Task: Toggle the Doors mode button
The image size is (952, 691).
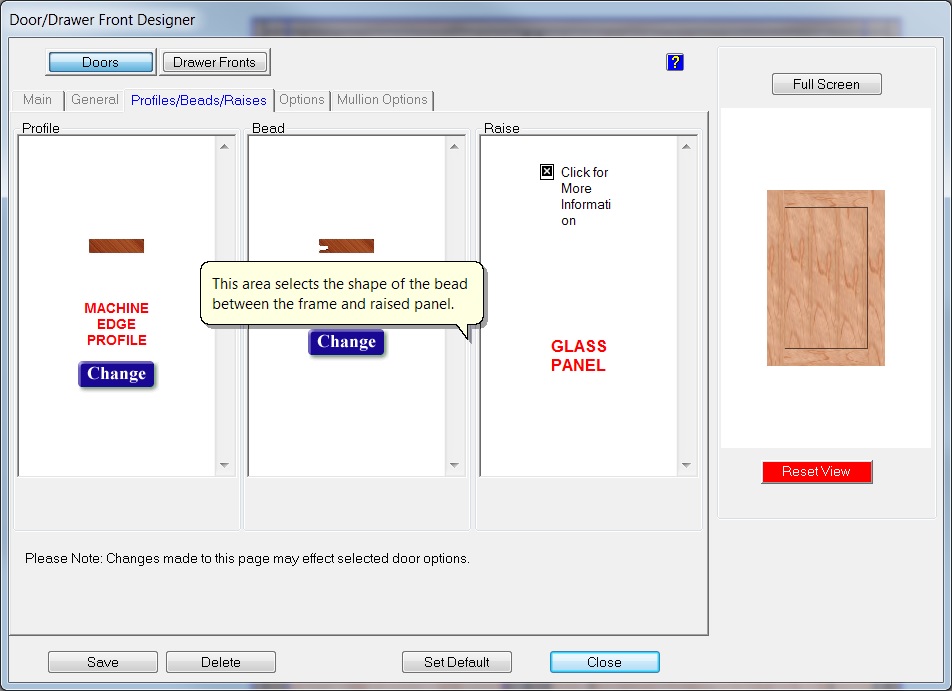Action: coord(100,62)
